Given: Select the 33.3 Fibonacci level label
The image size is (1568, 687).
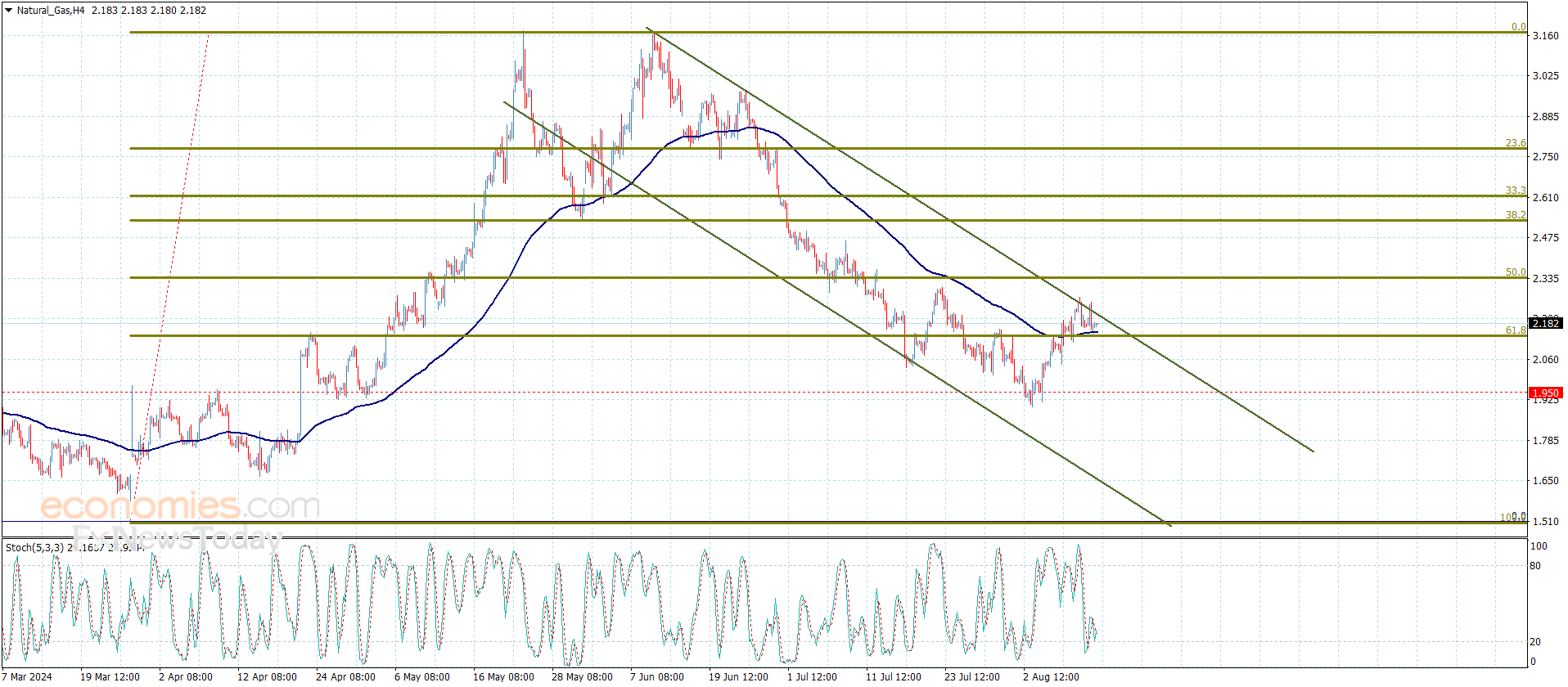Looking at the screenshot, I should 1516,191.
